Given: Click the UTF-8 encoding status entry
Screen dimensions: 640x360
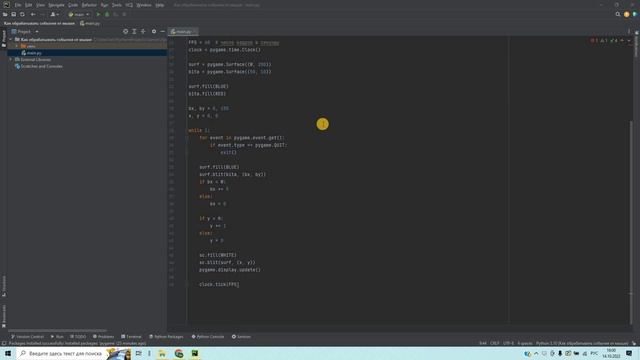Looking at the screenshot, I should (508, 343).
